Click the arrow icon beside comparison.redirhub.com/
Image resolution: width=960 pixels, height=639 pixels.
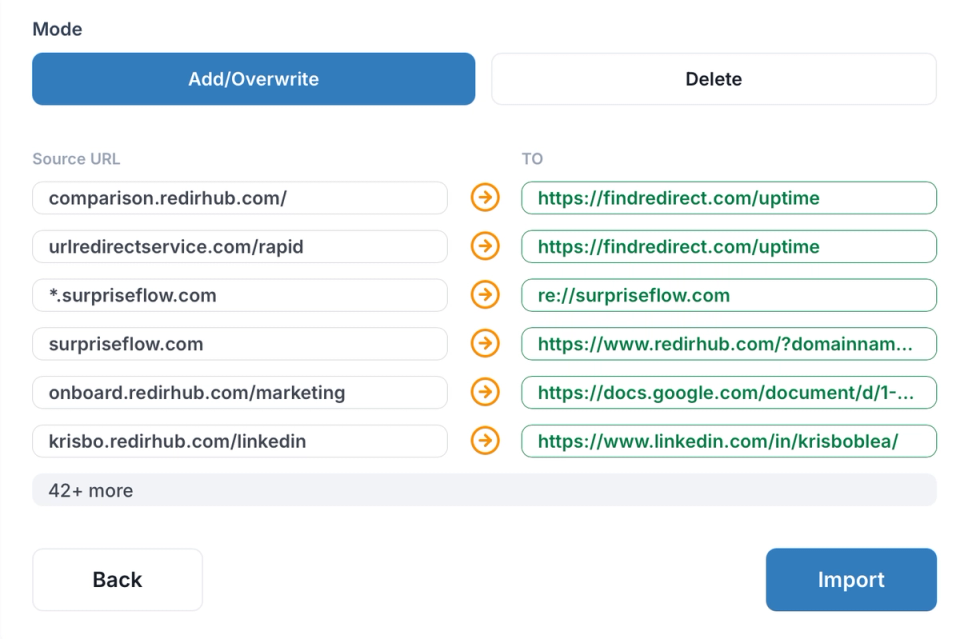(484, 198)
